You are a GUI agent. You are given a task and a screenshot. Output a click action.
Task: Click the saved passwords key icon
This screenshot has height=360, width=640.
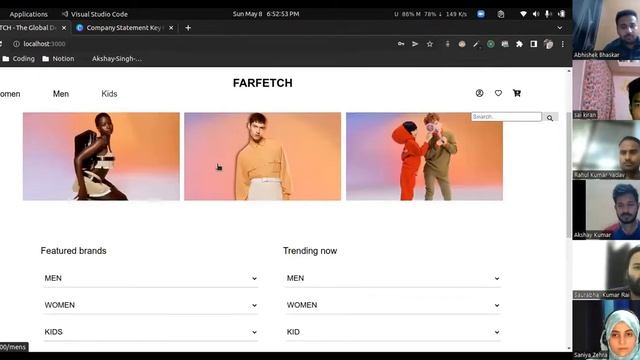point(401,44)
